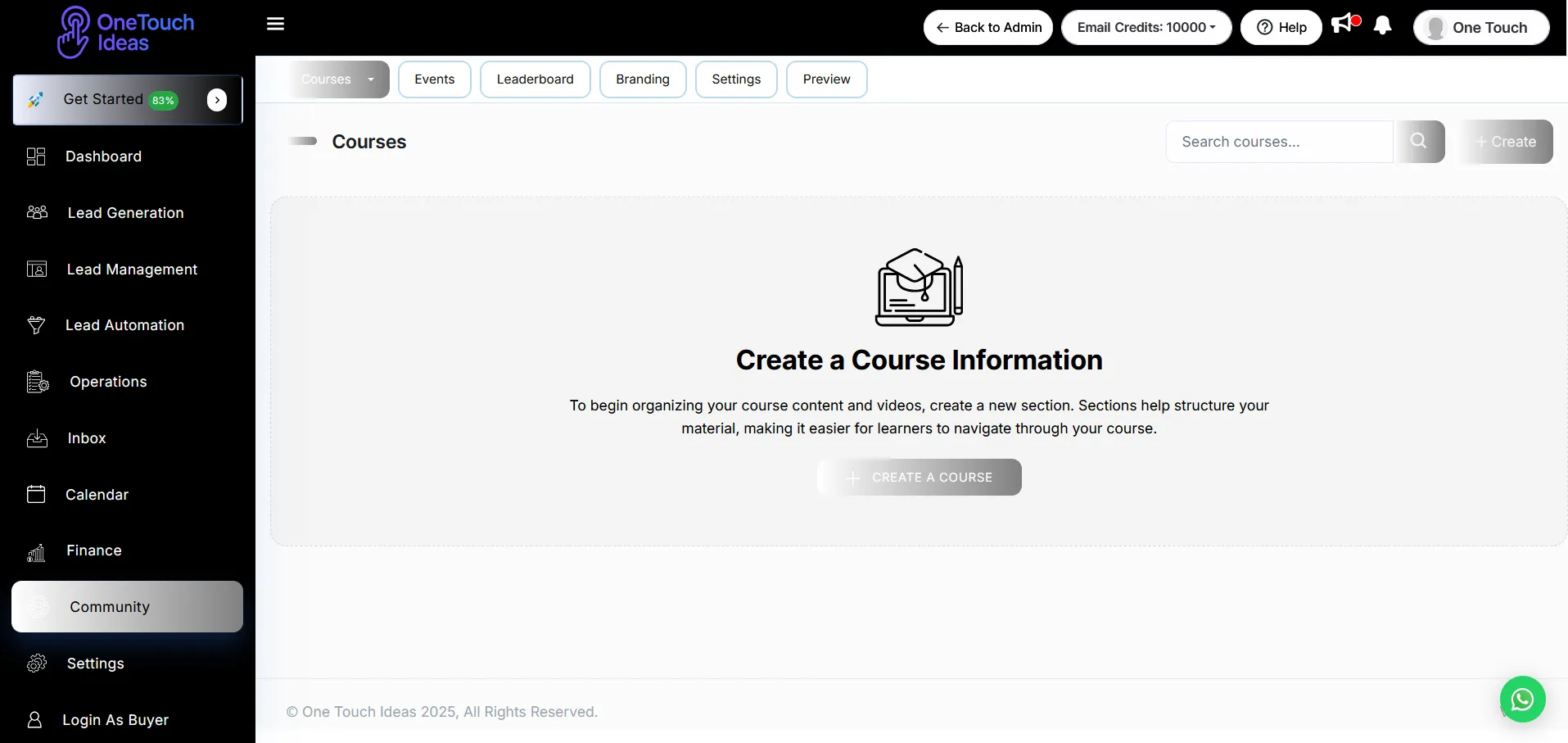Screen dimensions: 1568x743
Task: Switch to the Leaderboard tab
Action: click(x=535, y=79)
